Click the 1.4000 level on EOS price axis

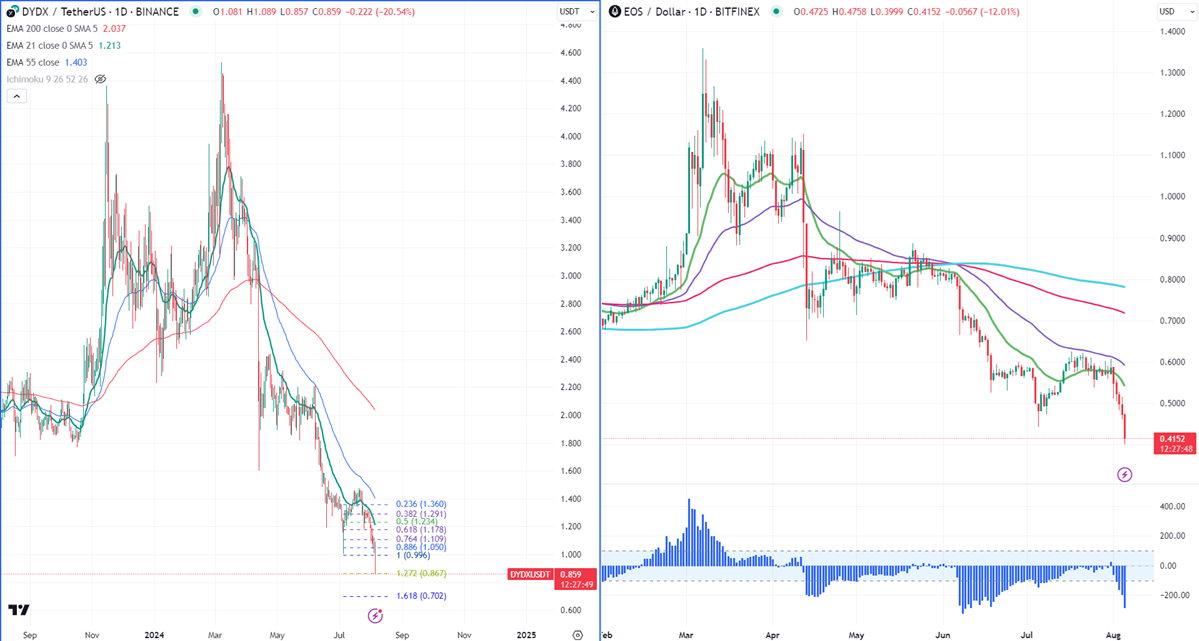point(1172,31)
